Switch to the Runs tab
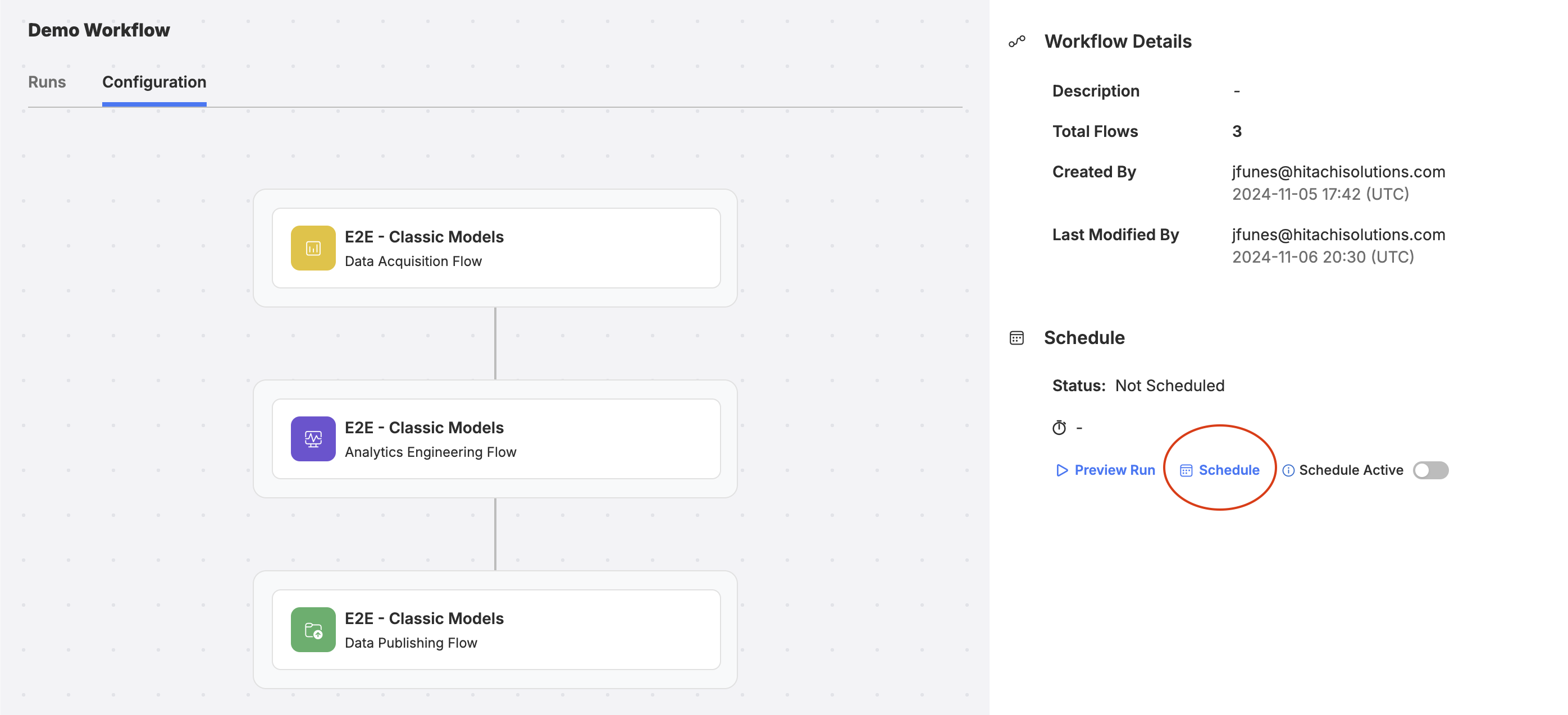Viewport: 1568px width, 715px height. point(46,82)
